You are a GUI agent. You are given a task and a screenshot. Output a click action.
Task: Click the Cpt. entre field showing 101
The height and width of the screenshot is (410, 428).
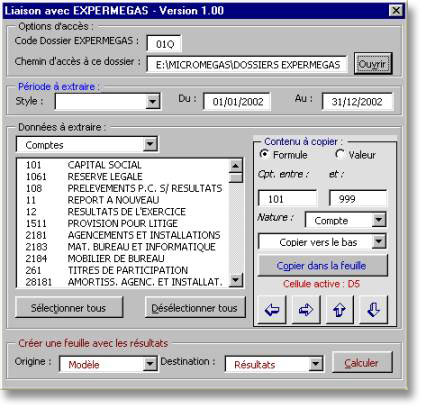[x=288, y=199]
